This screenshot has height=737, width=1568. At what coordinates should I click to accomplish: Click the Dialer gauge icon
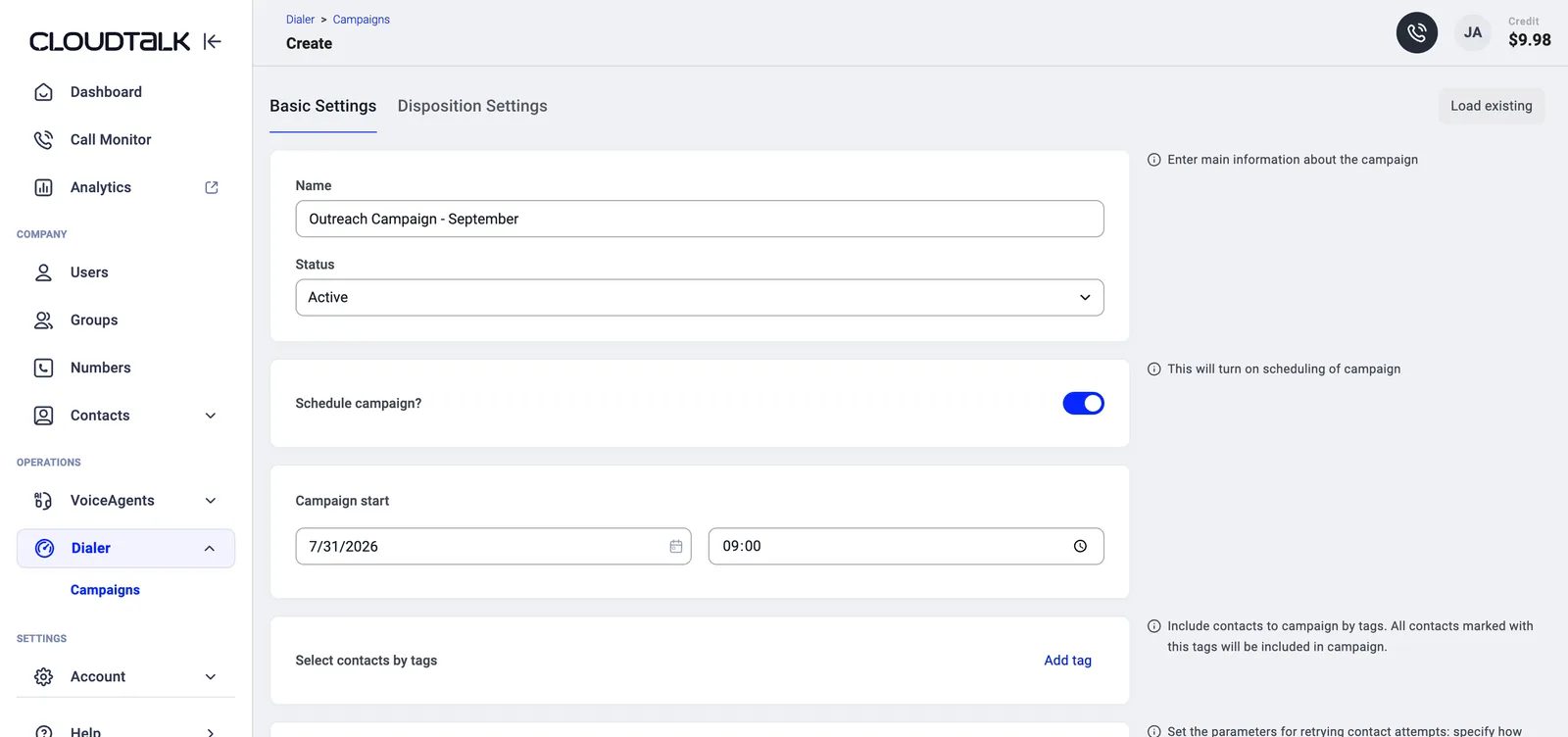(45, 548)
